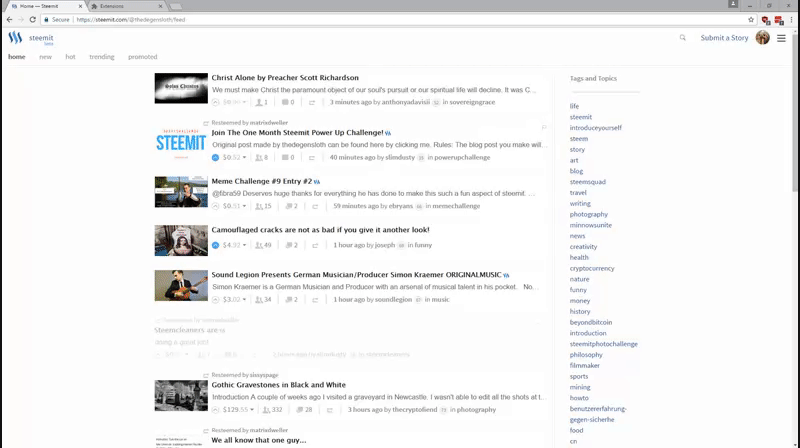Click the second red extension icon
The width and height of the screenshot is (800, 448).
779,20
